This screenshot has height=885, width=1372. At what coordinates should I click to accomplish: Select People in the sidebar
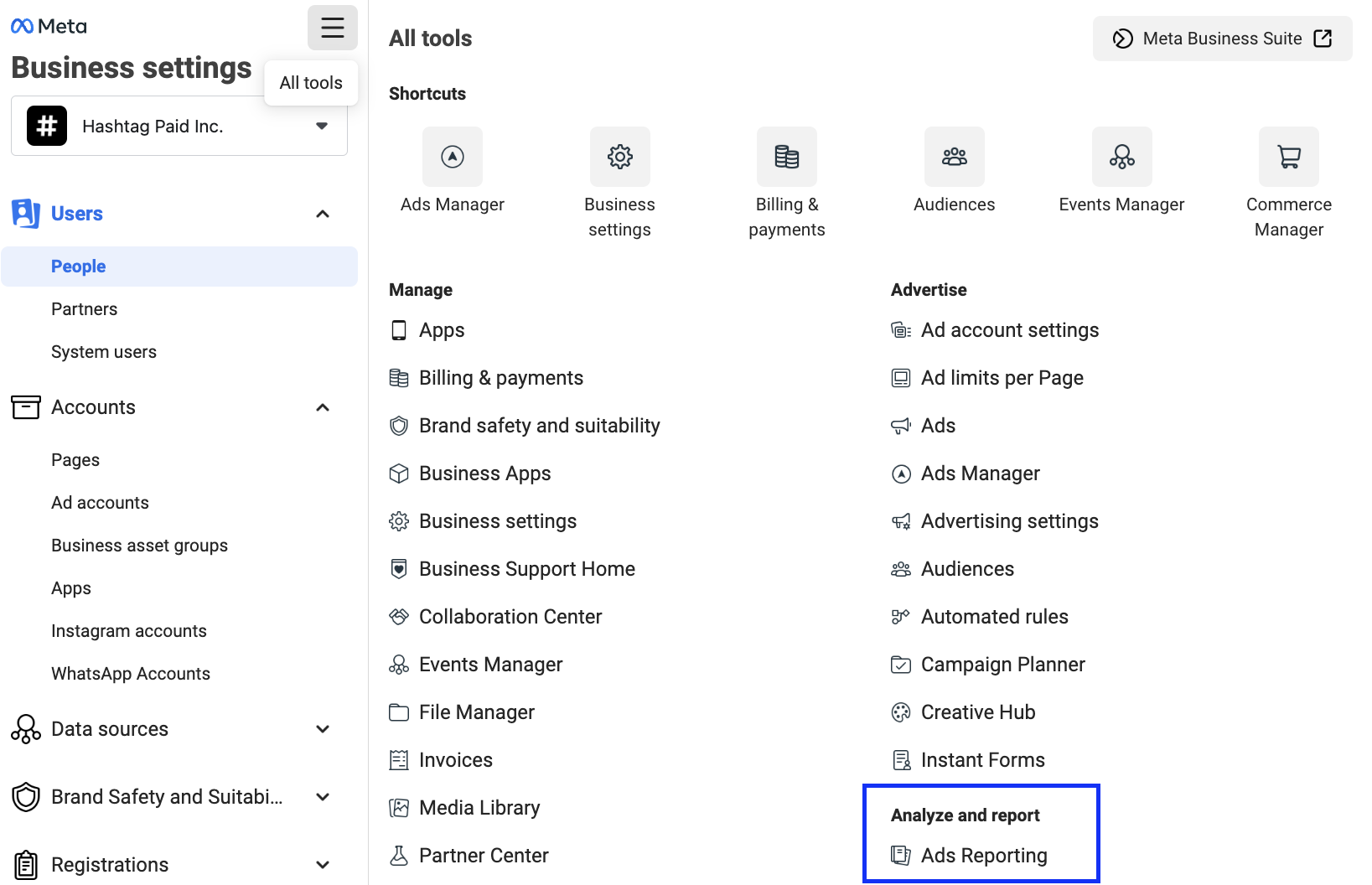tap(179, 267)
